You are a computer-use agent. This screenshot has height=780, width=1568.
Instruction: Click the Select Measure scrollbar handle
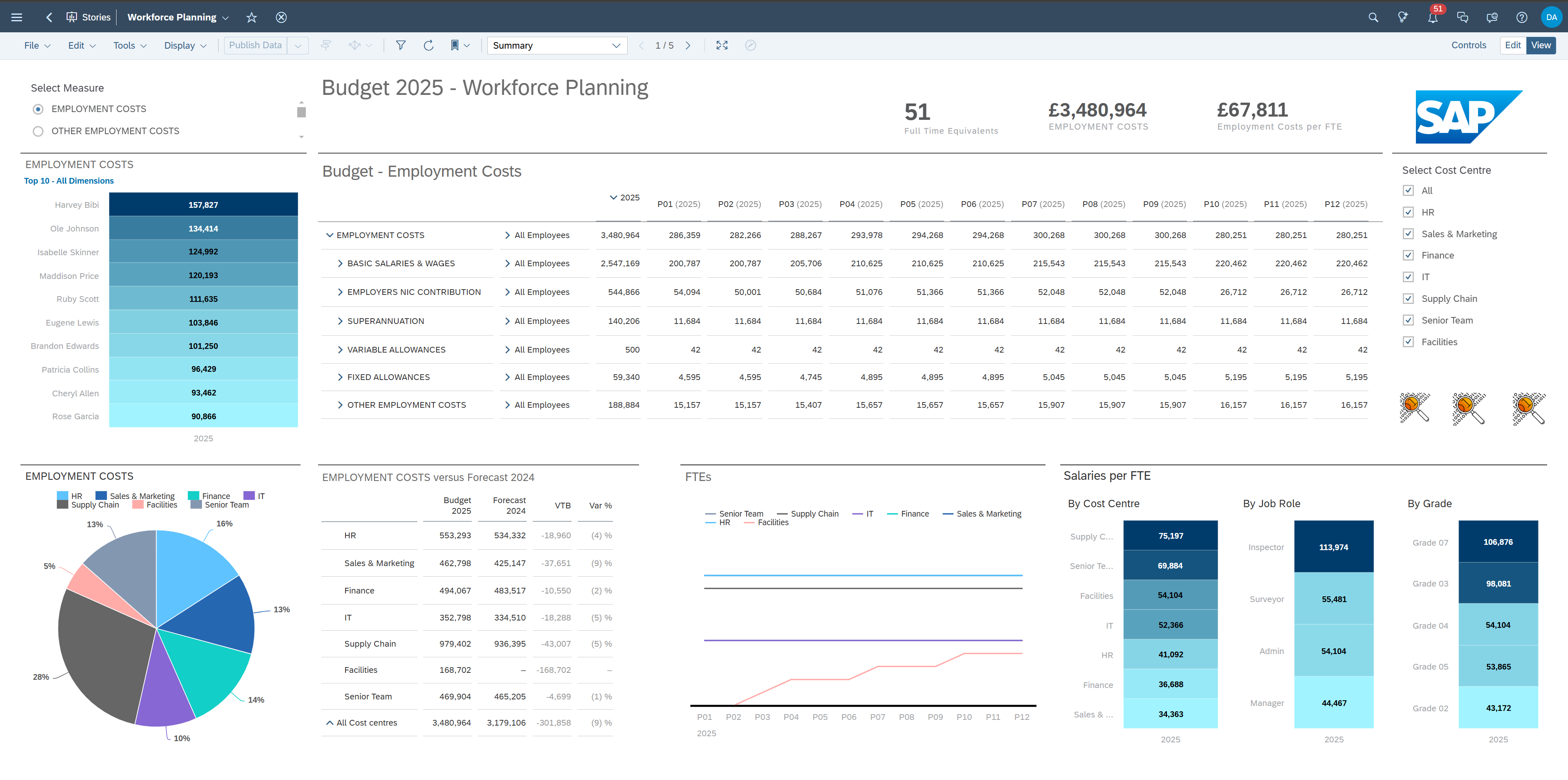[301, 112]
